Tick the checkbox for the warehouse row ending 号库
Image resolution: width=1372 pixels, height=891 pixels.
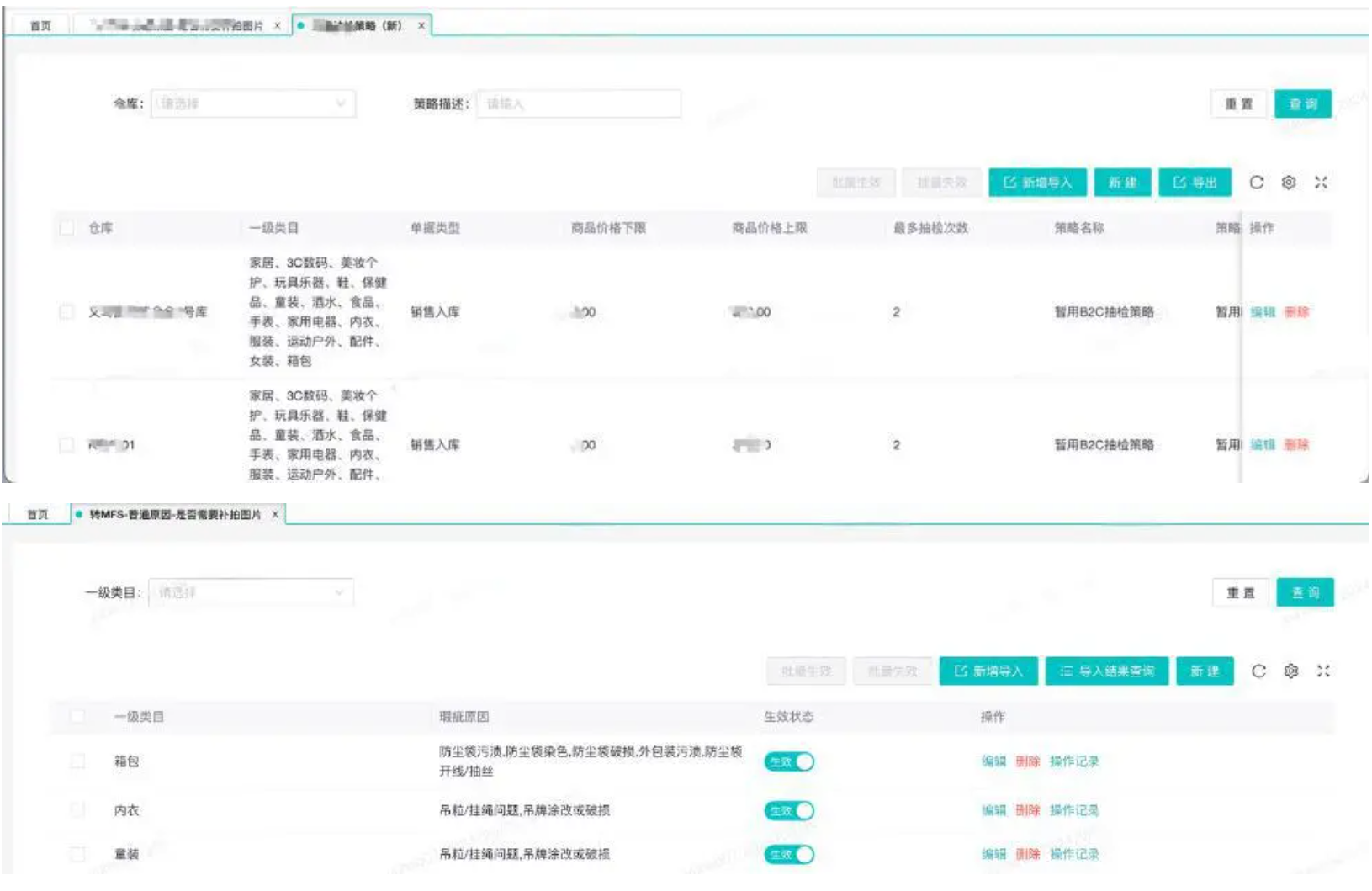pos(67,311)
